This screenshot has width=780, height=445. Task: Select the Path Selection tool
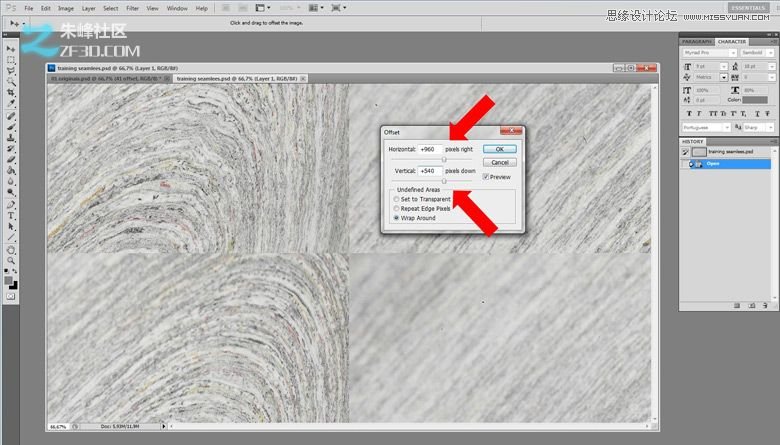10,227
